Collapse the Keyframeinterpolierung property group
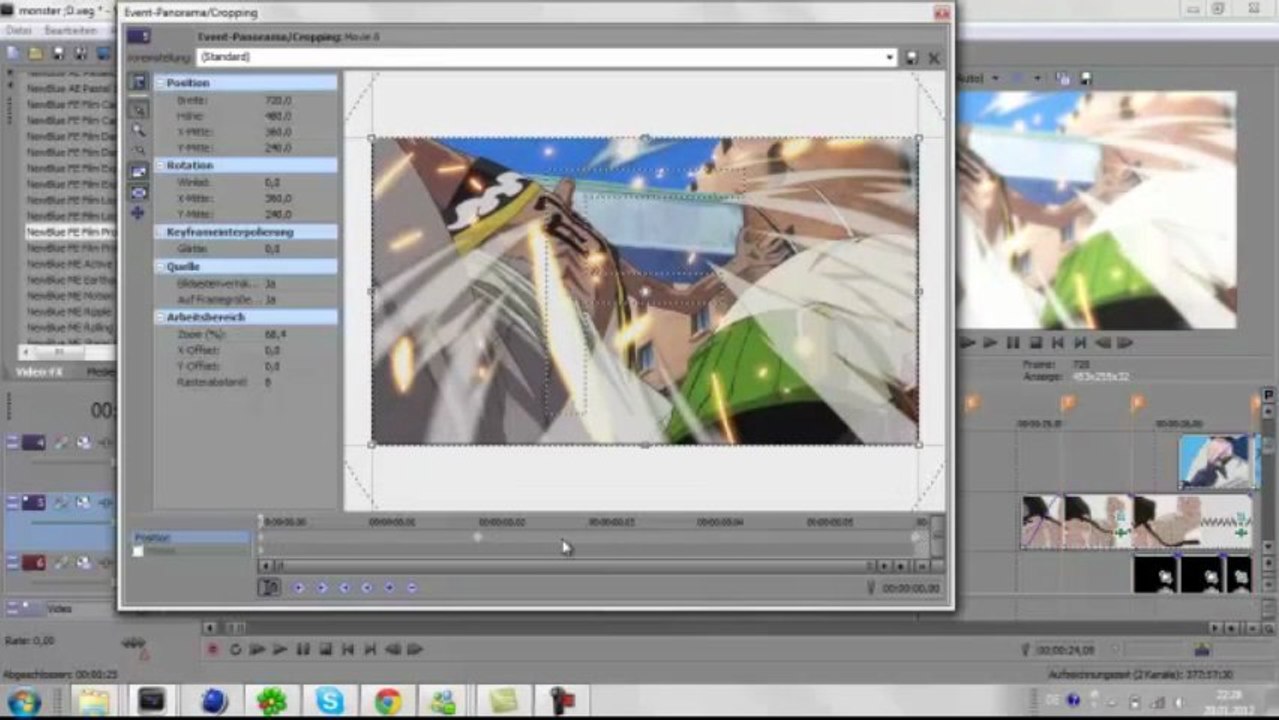 pyautogui.click(x=159, y=232)
